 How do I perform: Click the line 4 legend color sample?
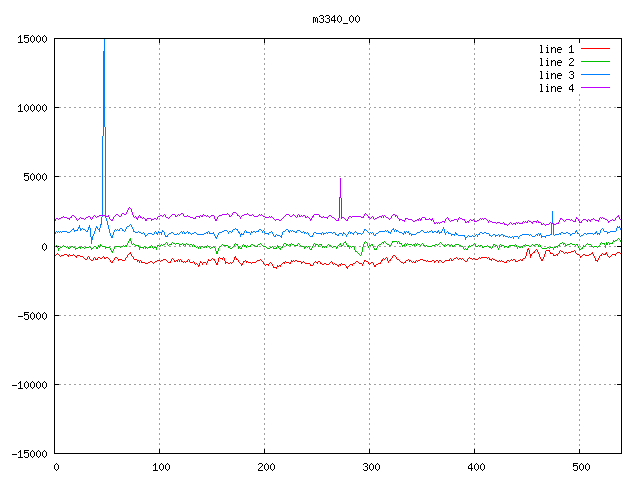[x=595, y=88]
